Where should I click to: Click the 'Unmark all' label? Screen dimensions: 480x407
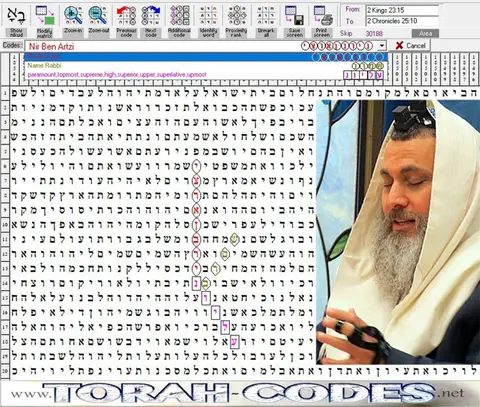pos(266,32)
